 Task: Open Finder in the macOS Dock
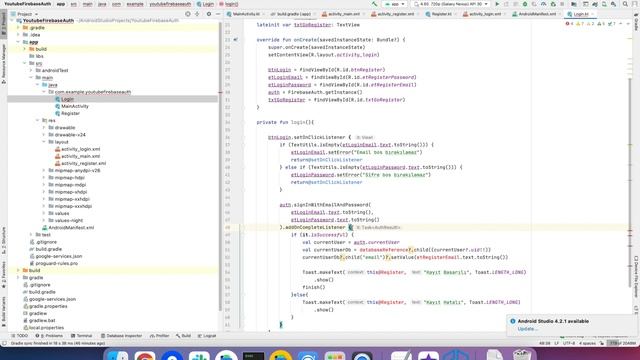[117, 356]
